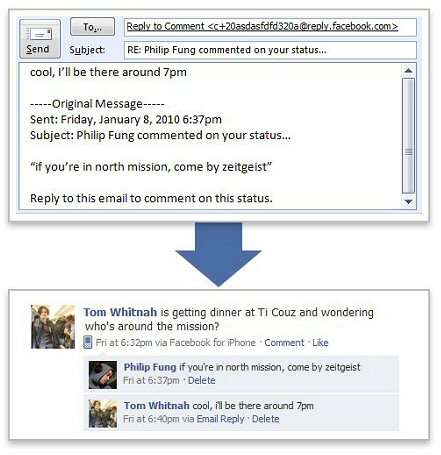
Task: Click the Comment link under the status
Action: [284, 343]
